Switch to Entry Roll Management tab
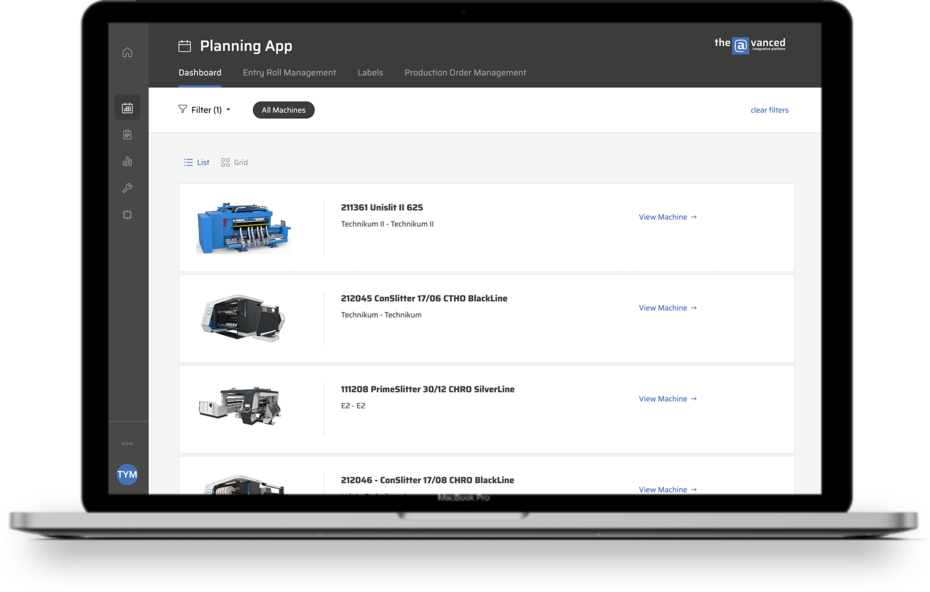The width and height of the screenshot is (930, 592). [289, 73]
